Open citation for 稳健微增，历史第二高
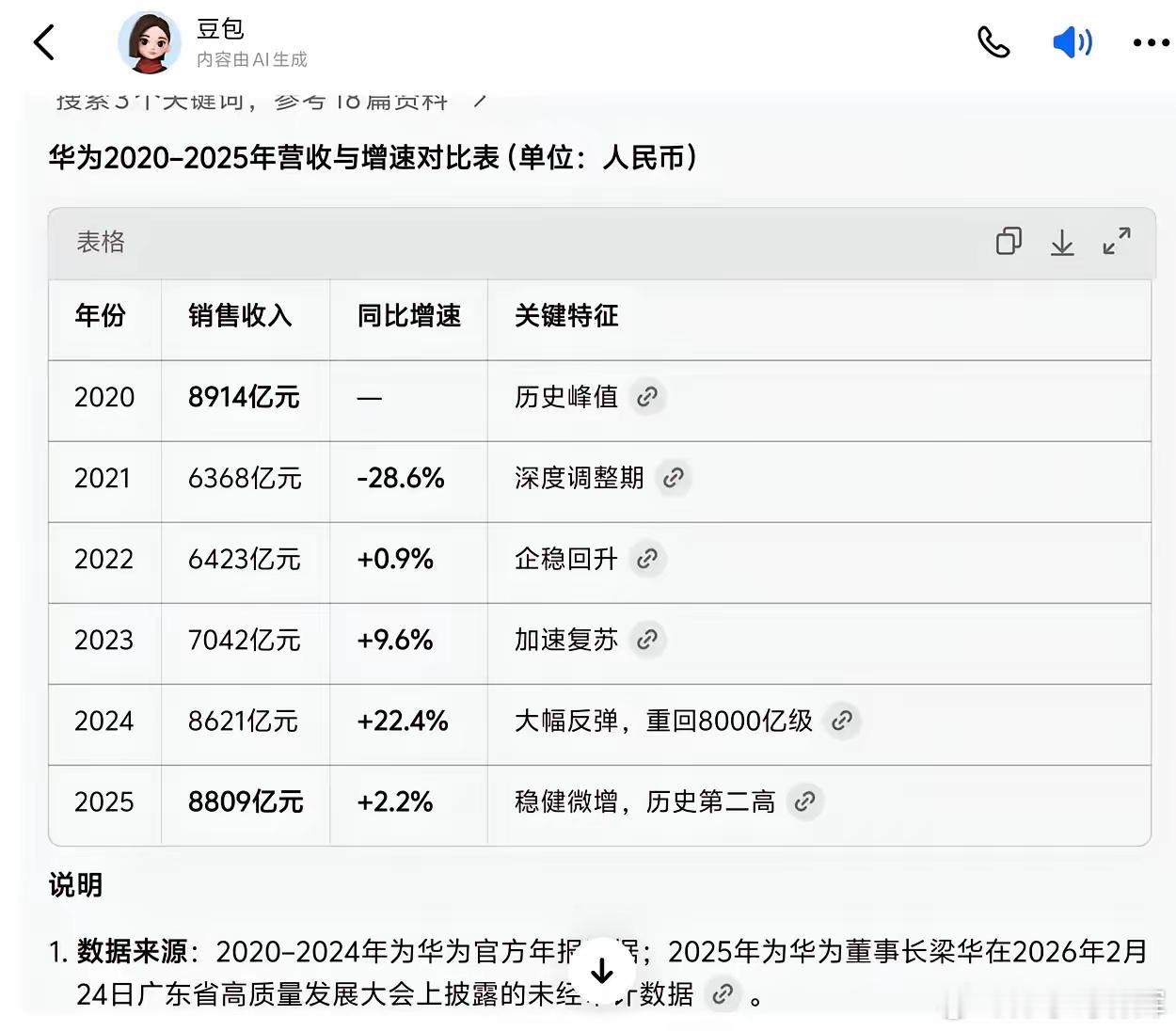Screen dimensions: 1176x1031 [804, 801]
